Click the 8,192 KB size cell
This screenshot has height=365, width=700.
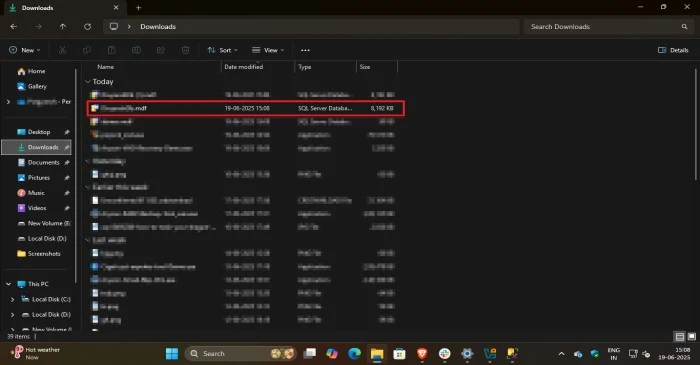pos(382,108)
